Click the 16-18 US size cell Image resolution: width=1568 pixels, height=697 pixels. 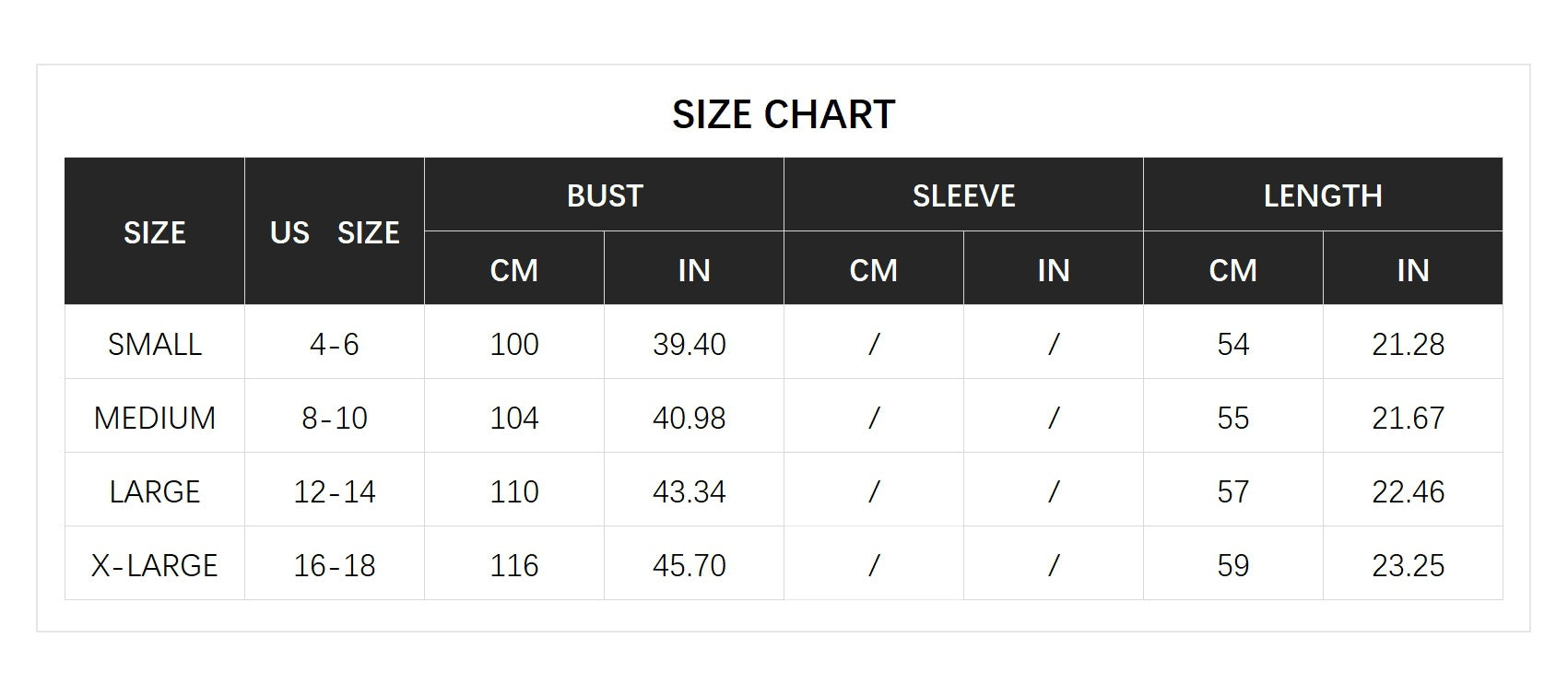pos(335,565)
